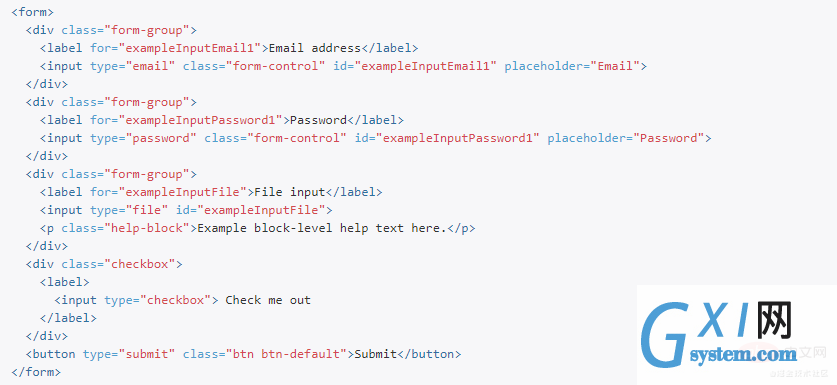Click the div class="checkbox" line
The width and height of the screenshot is (837, 385).
click(104, 264)
